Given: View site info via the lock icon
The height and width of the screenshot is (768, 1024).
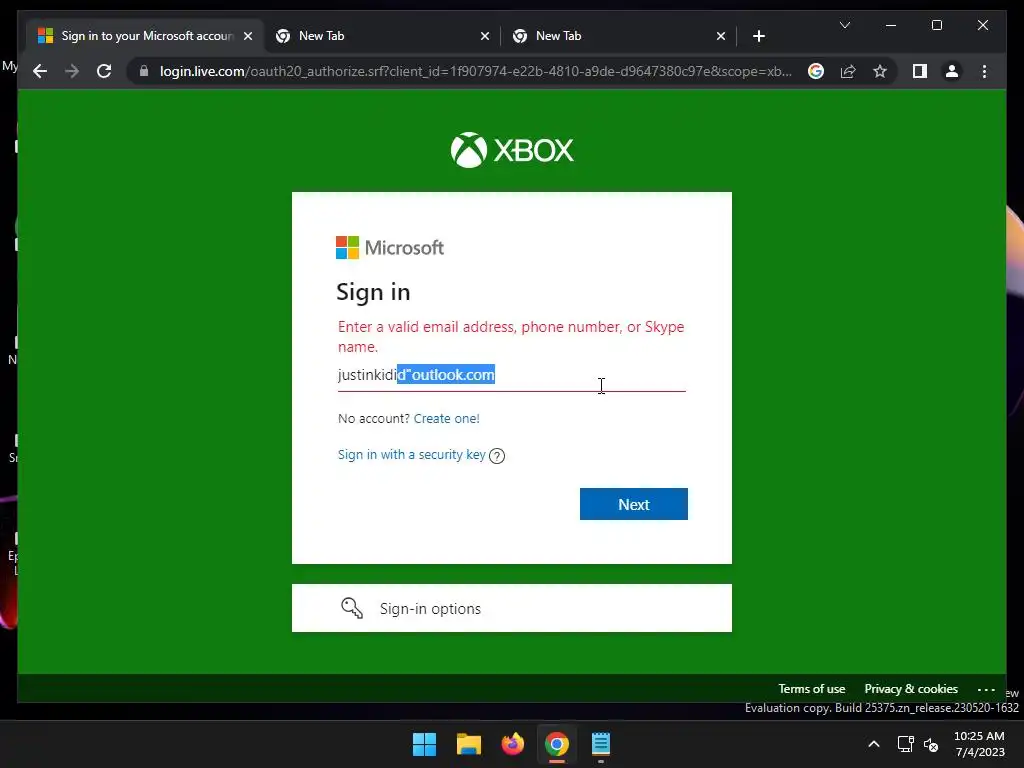Looking at the screenshot, I should pyautogui.click(x=144, y=71).
